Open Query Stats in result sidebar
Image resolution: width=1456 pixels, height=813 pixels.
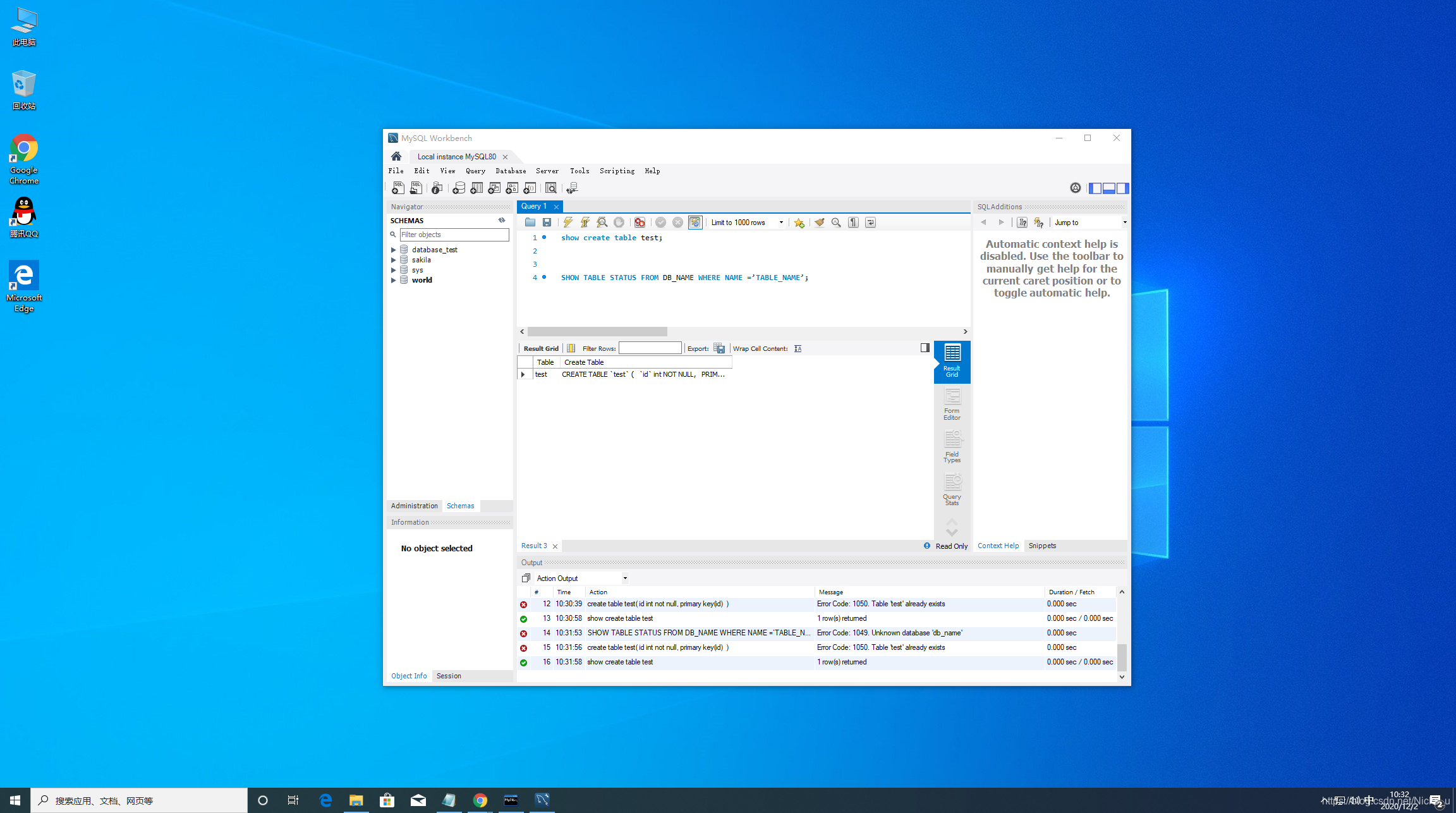coord(952,489)
